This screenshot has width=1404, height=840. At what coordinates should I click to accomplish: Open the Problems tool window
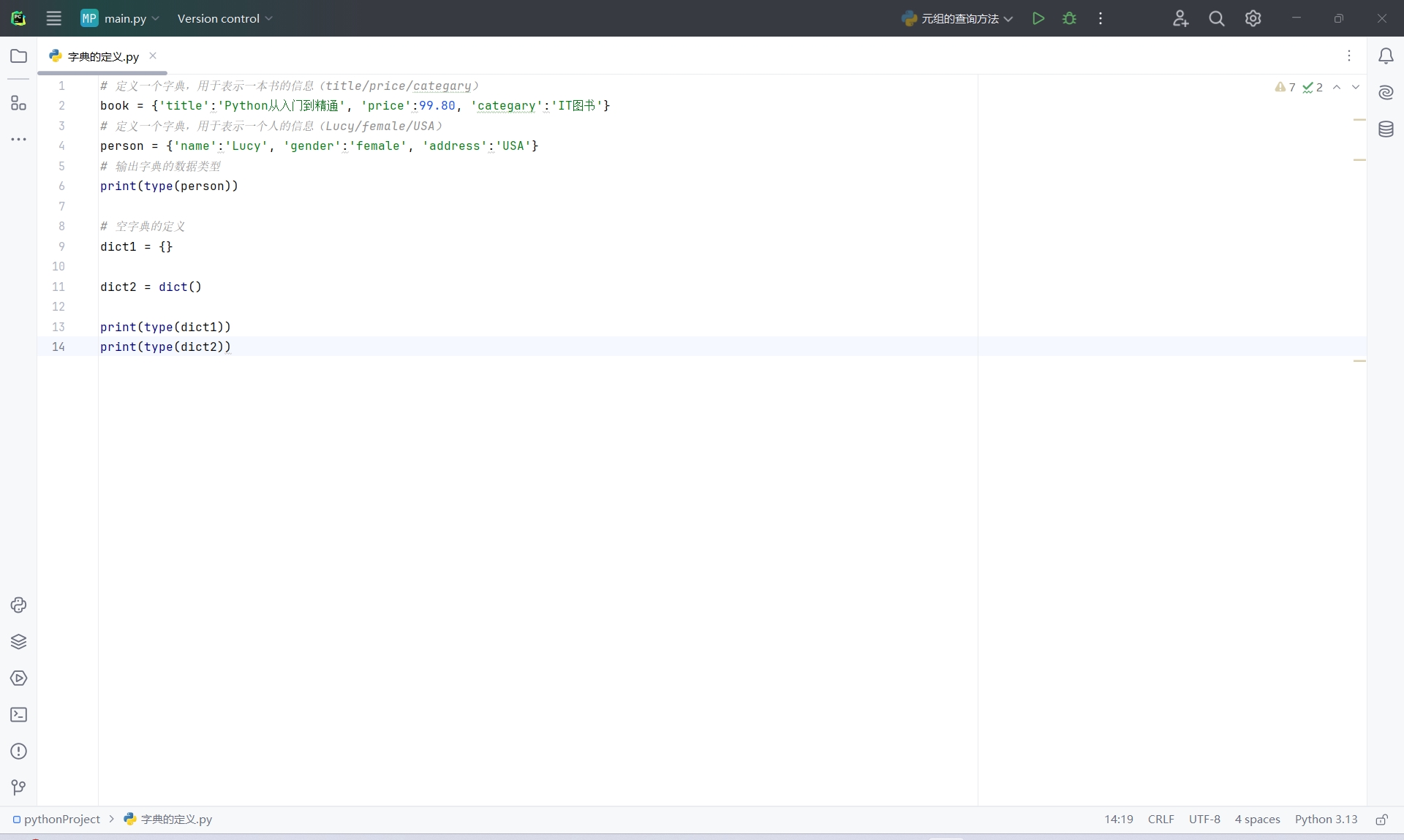tap(18, 751)
